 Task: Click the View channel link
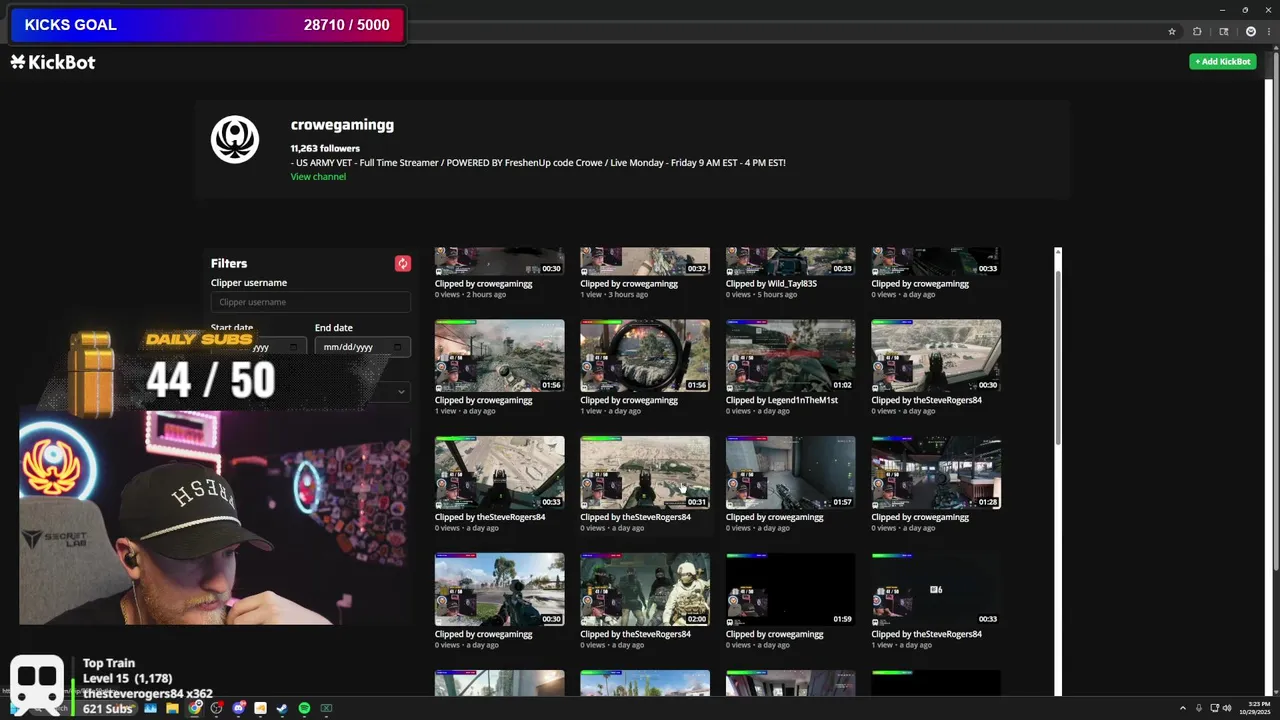318,176
